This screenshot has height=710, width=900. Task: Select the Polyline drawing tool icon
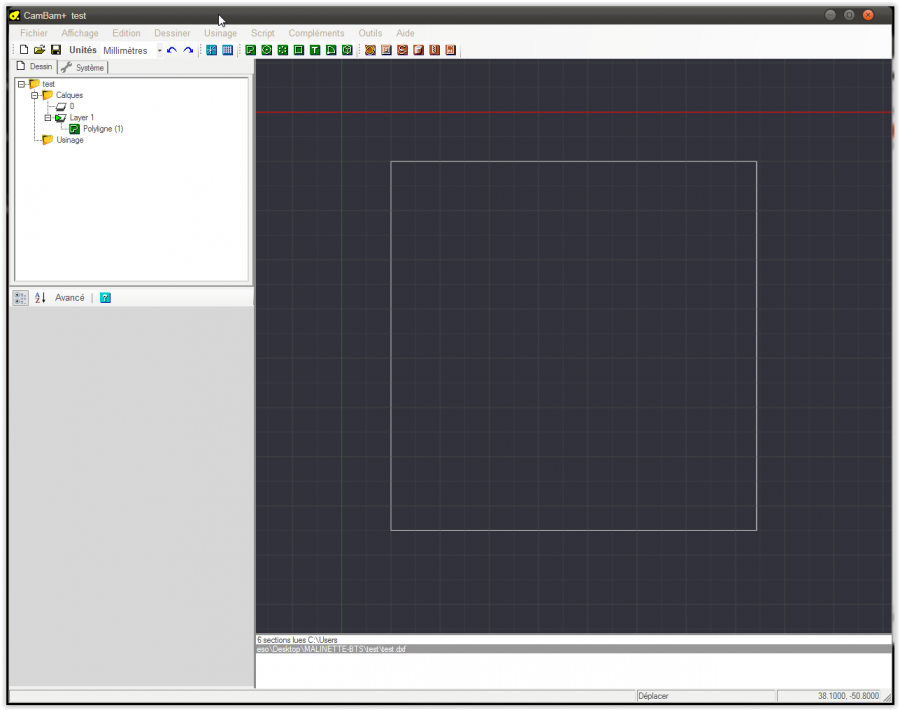250,50
